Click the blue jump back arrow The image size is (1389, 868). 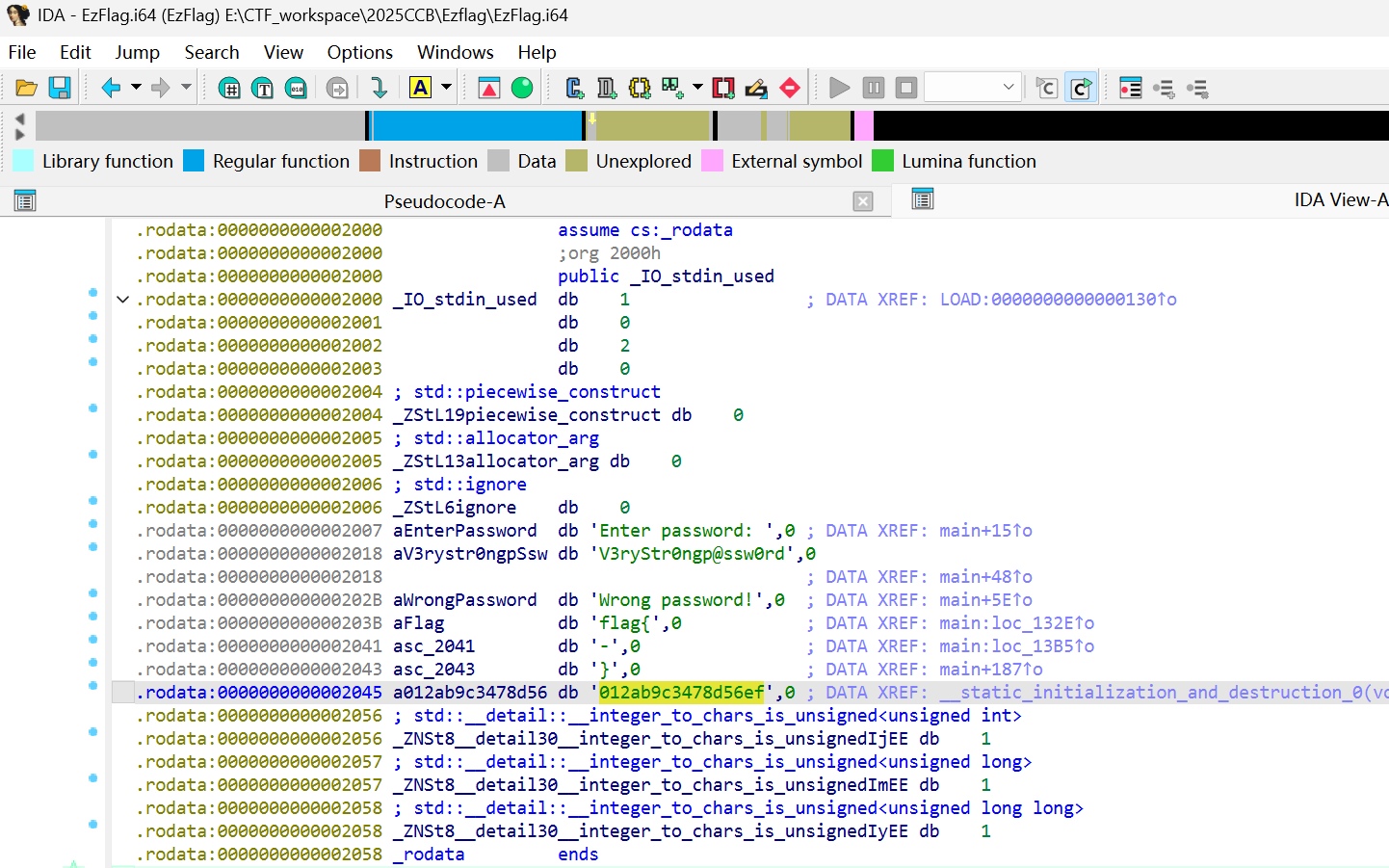pyautogui.click(x=111, y=89)
